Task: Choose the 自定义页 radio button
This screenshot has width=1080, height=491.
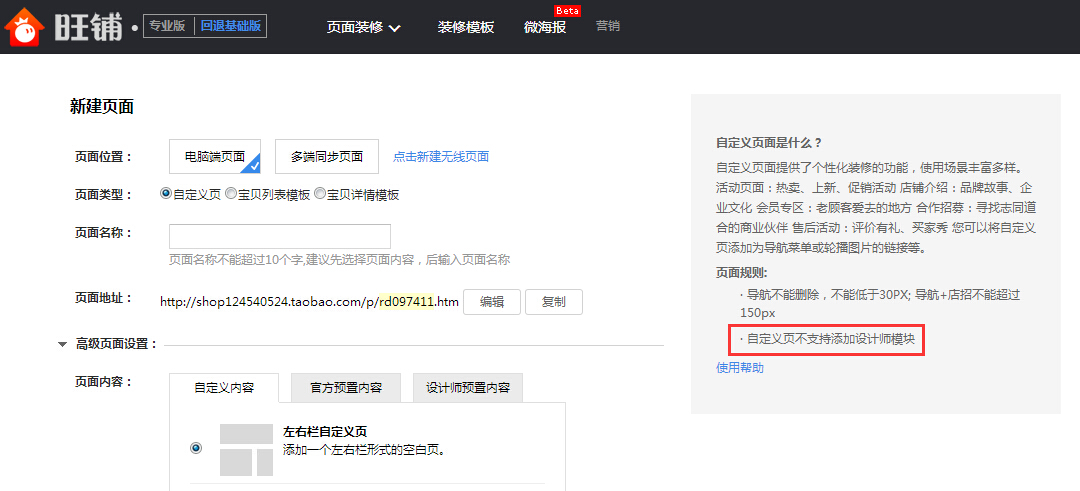Action: pos(165,194)
